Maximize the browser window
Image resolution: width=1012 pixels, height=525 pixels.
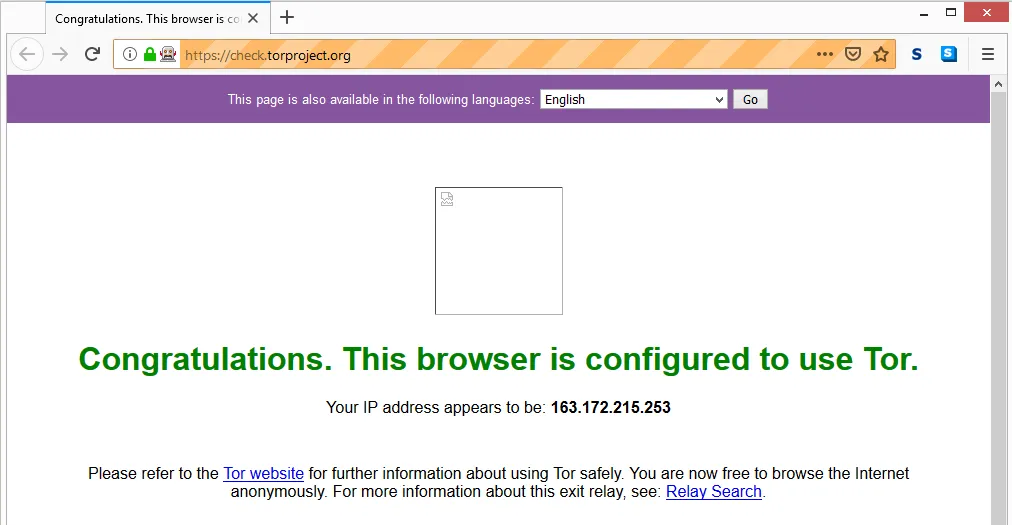[951, 12]
